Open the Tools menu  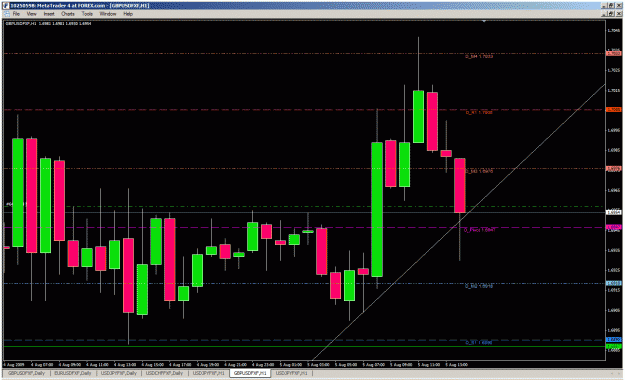87,14
